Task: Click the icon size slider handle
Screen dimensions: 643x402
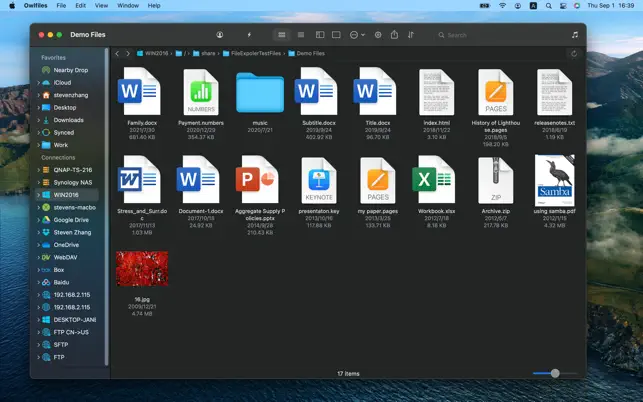Action: (x=555, y=373)
